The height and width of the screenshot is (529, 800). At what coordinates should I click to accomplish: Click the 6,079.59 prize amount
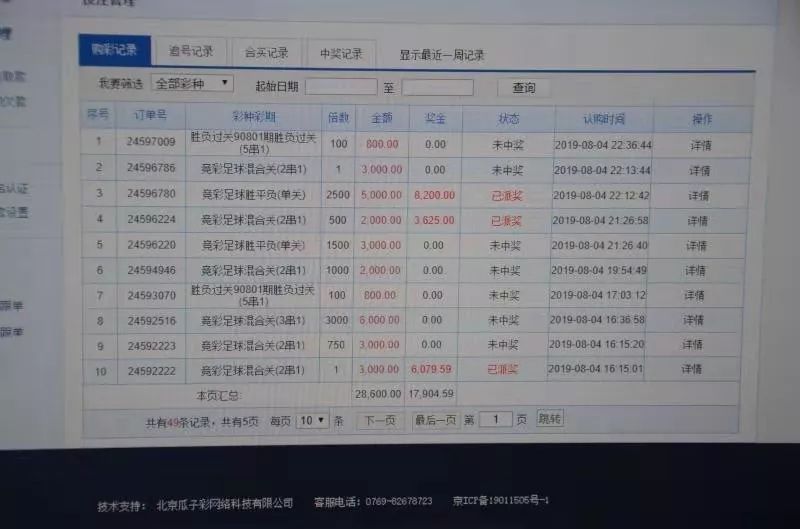point(431,369)
